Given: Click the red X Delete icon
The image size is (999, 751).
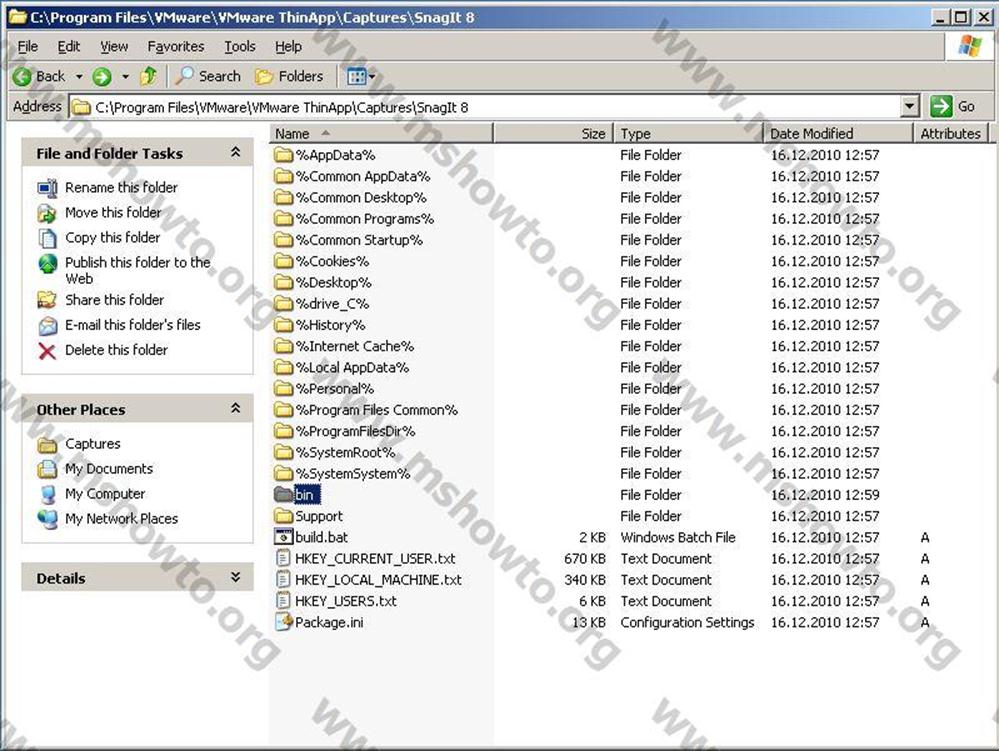Looking at the screenshot, I should (47, 351).
